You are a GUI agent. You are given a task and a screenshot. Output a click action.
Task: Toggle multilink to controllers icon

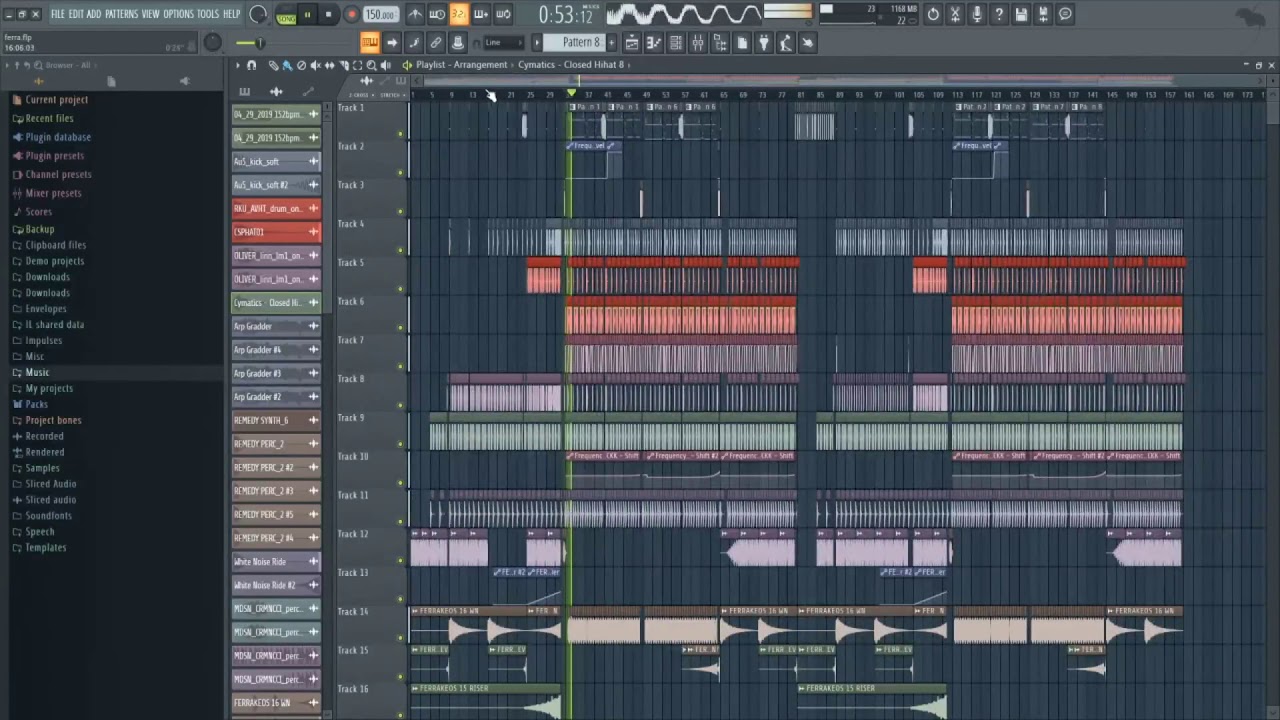tap(436, 42)
